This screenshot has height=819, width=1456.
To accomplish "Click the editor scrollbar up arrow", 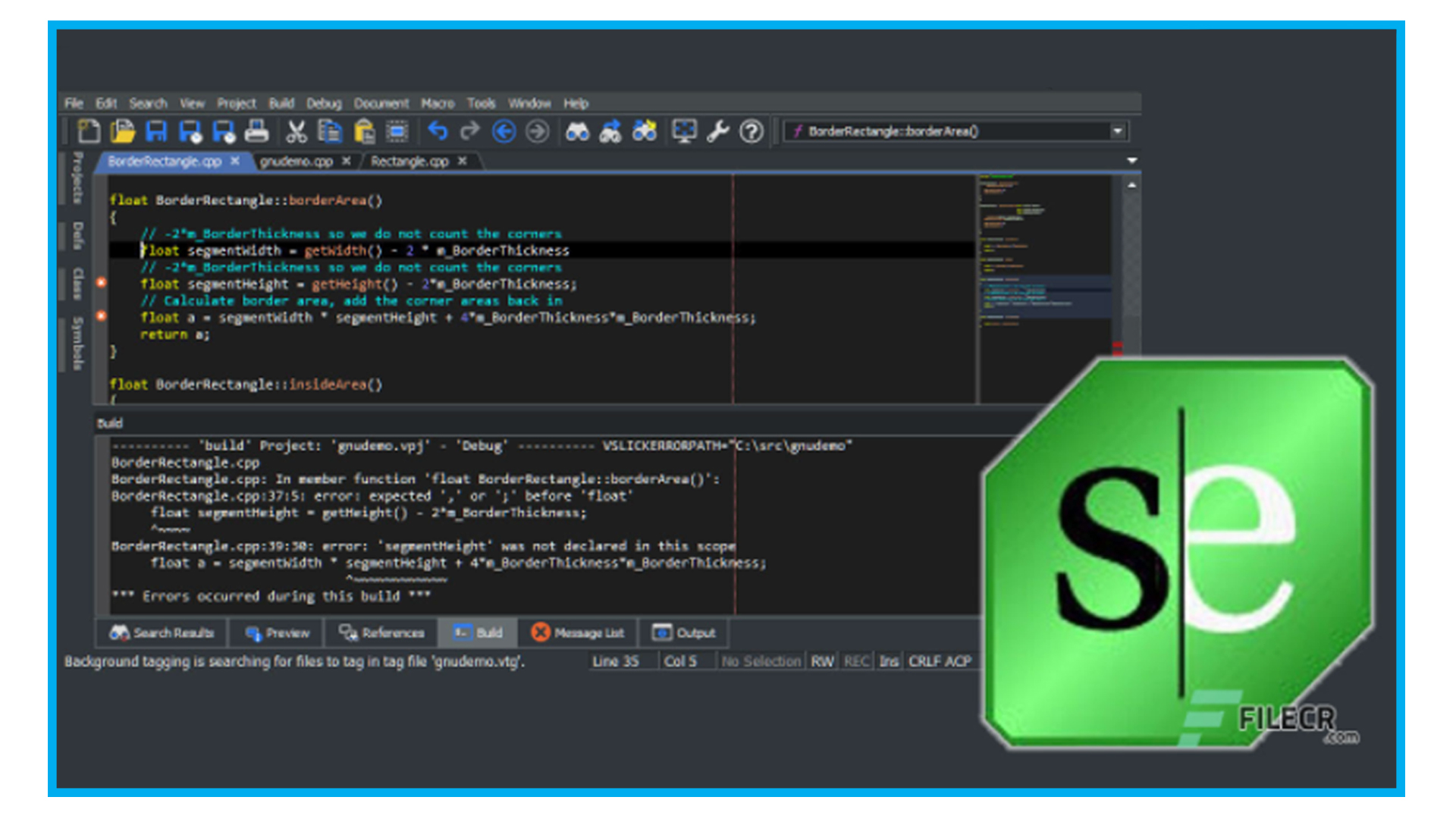I will (x=1131, y=185).
